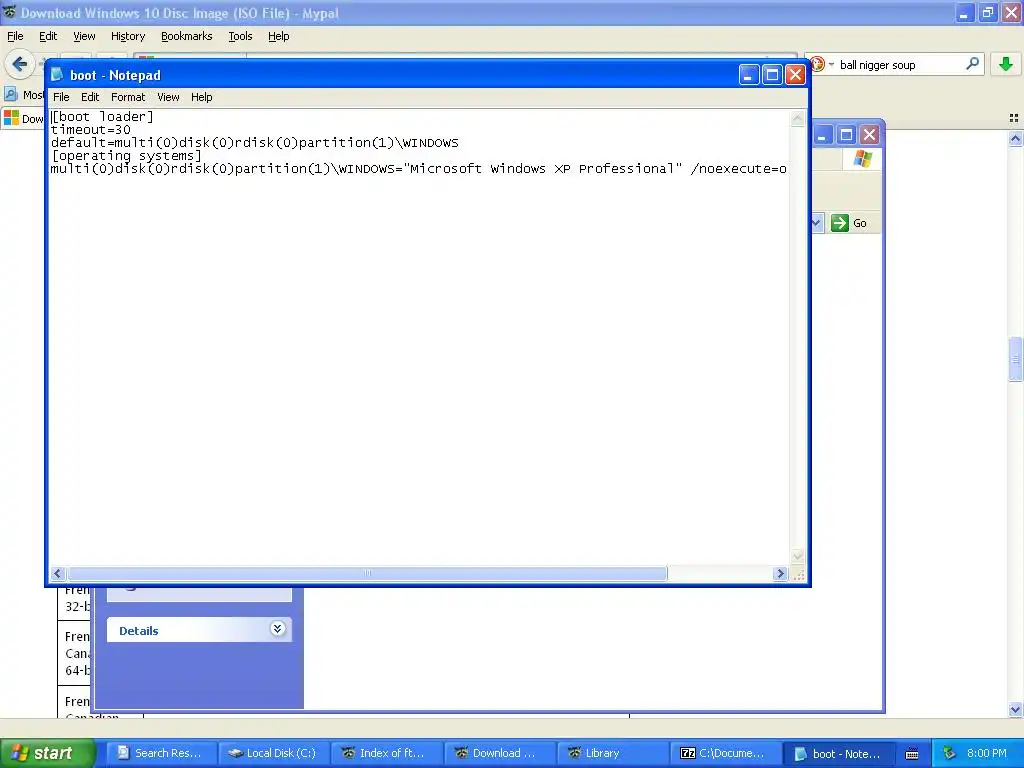Image resolution: width=1024 pixels, height=768 pixels.
Task: Switch to Library taskbar button
Action: pyautogui.click(x=612, y=753)
